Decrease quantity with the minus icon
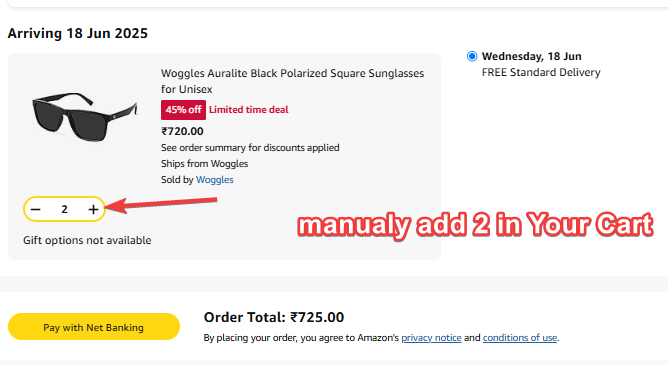The height and width of the screenshot is (365, 668). click(x=36, y=209)
